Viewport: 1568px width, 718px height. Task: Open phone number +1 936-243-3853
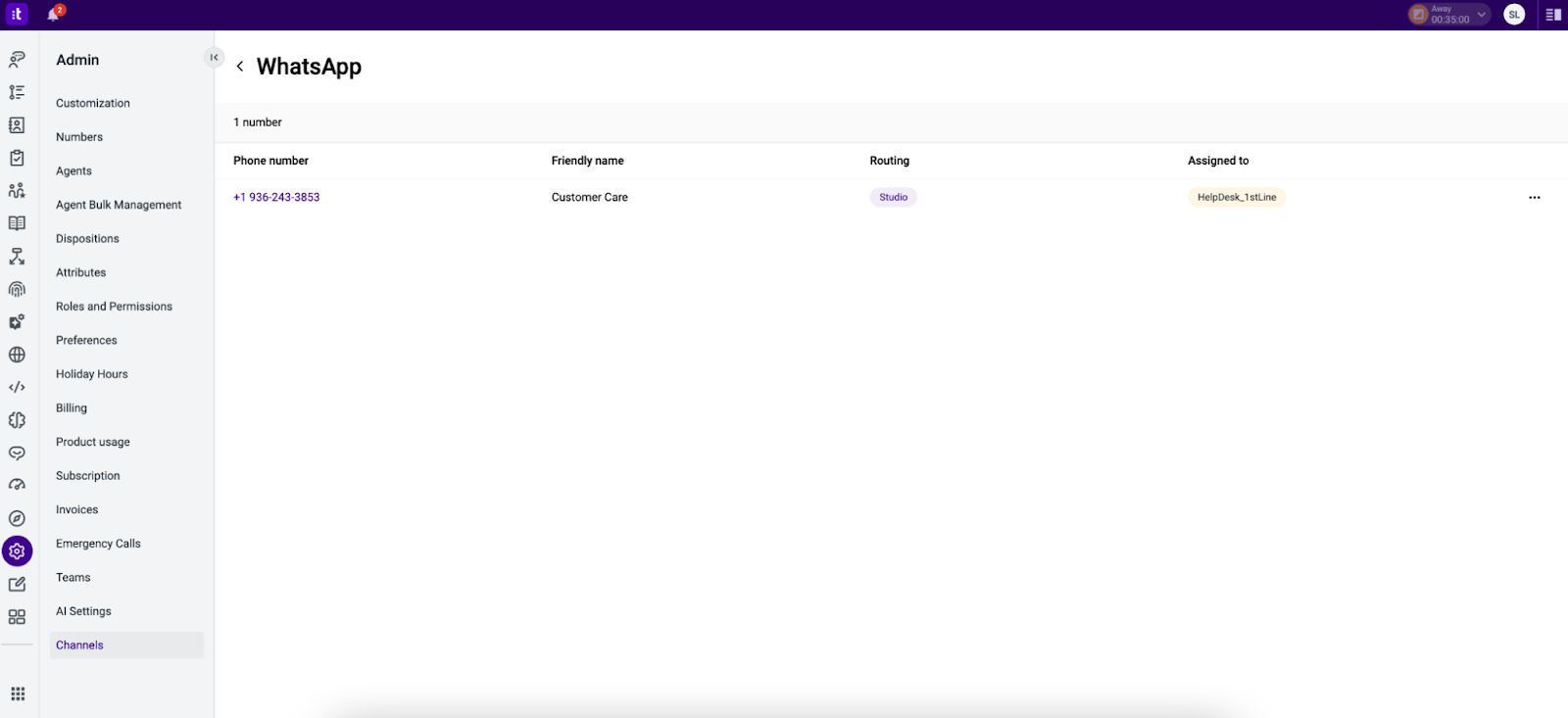pos(276,198)
